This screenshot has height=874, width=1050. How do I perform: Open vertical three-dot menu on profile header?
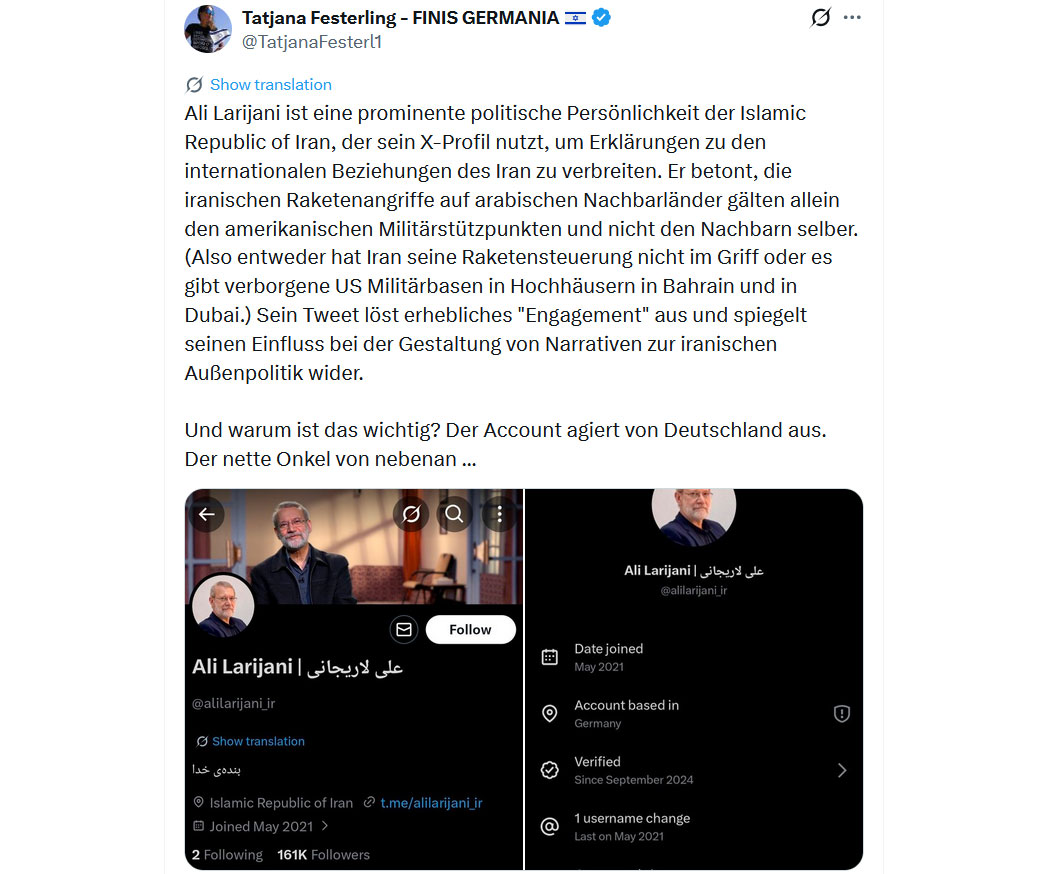499,514
